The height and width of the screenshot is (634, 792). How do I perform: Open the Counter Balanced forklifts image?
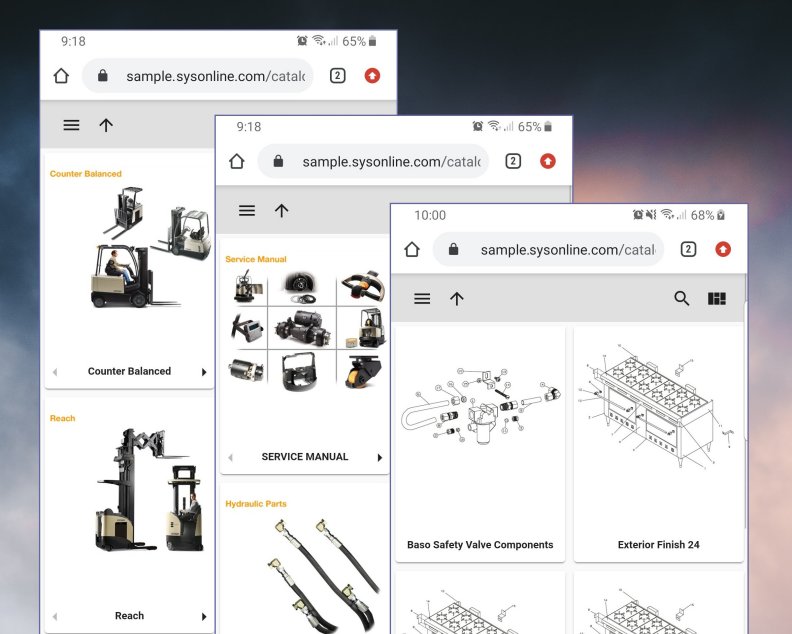tap(151, 247)
